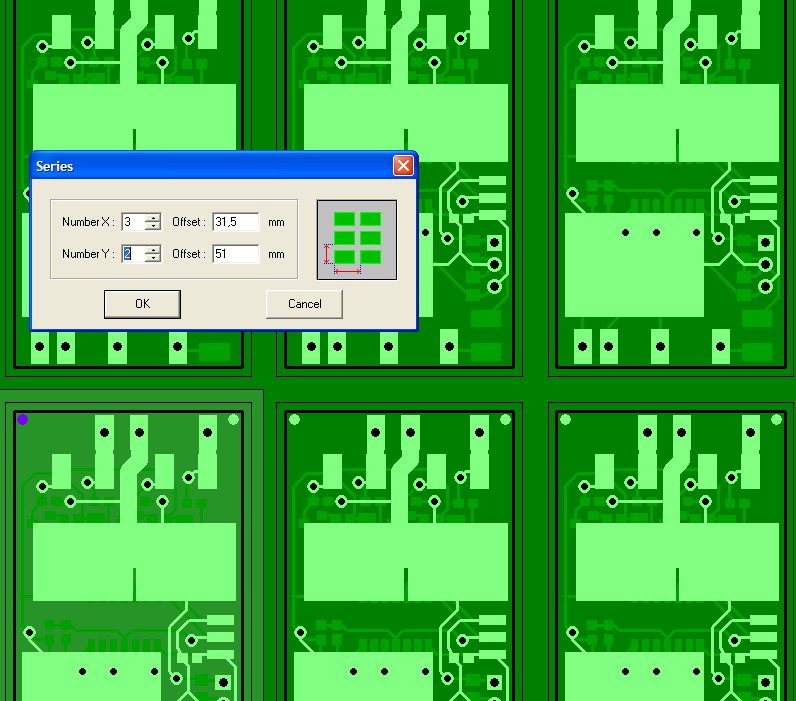Close the Series dialog window
This screenshot has height=701, width=796.
(x=403, y=165)
